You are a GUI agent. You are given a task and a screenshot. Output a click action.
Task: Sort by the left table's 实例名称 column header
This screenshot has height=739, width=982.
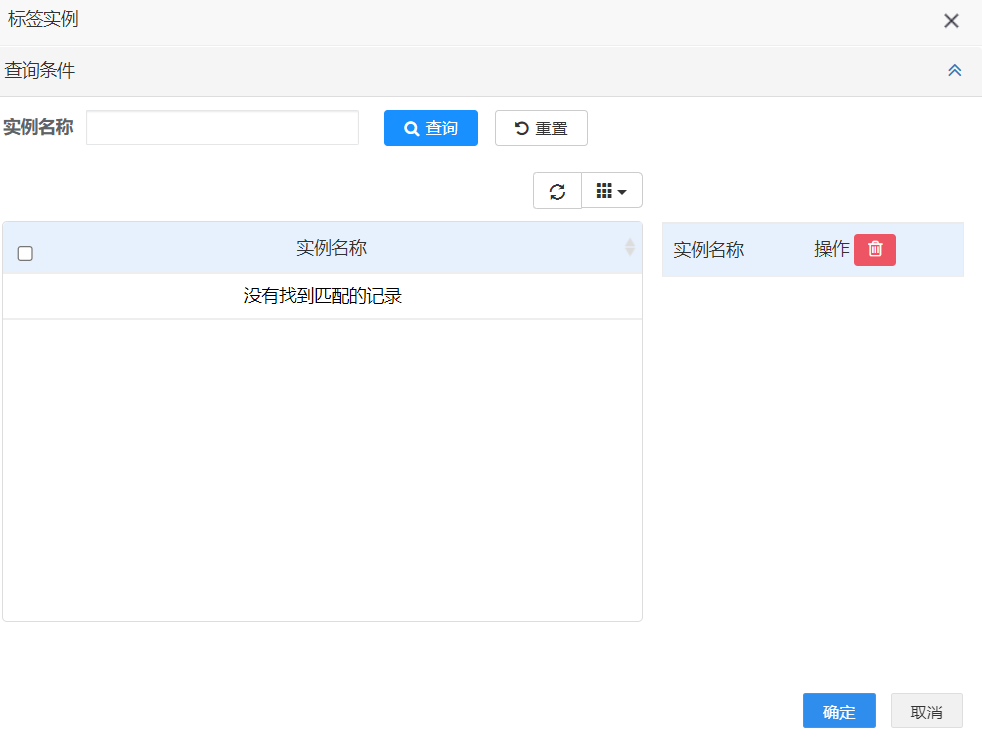pyautogui.click(x=331, y=248)
